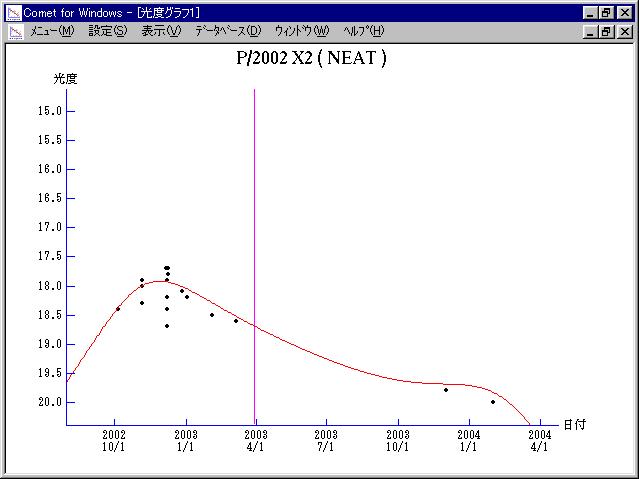Minimize the inner 光度グラフ1 document window

point(589,32)
